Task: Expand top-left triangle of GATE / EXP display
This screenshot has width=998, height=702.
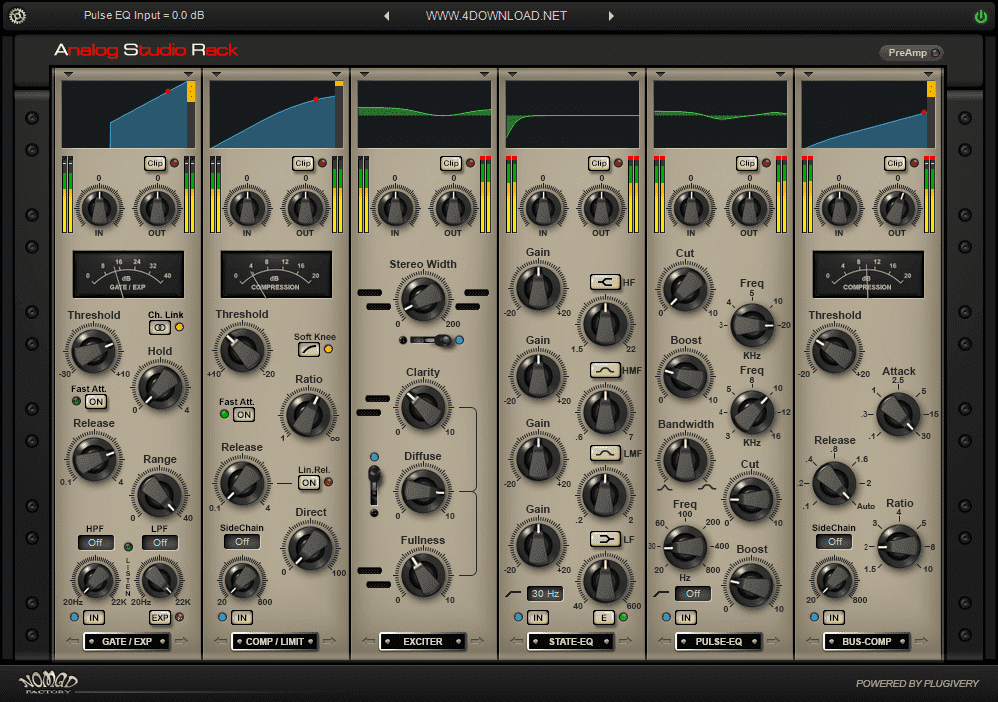Action: [68, 74]
